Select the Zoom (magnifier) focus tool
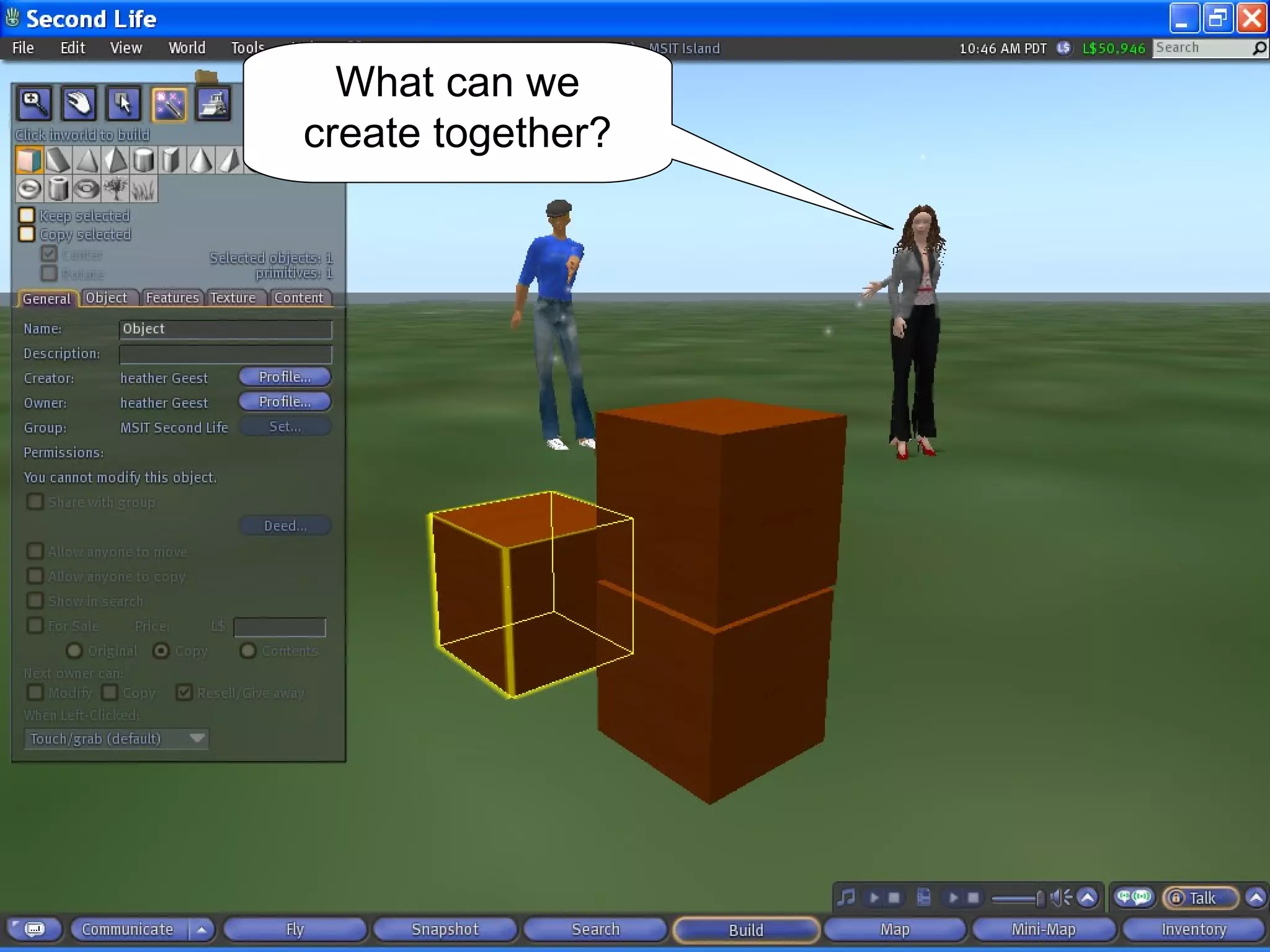1270x952 pixels. coord(34,104)
